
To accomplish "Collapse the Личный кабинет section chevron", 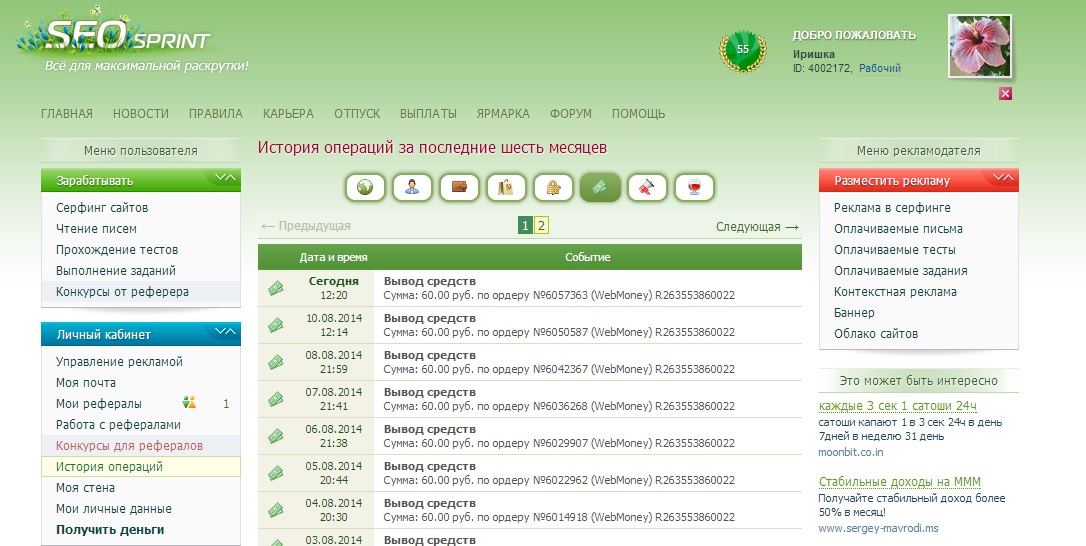I will pyautogui.click(x=225, y=333).
